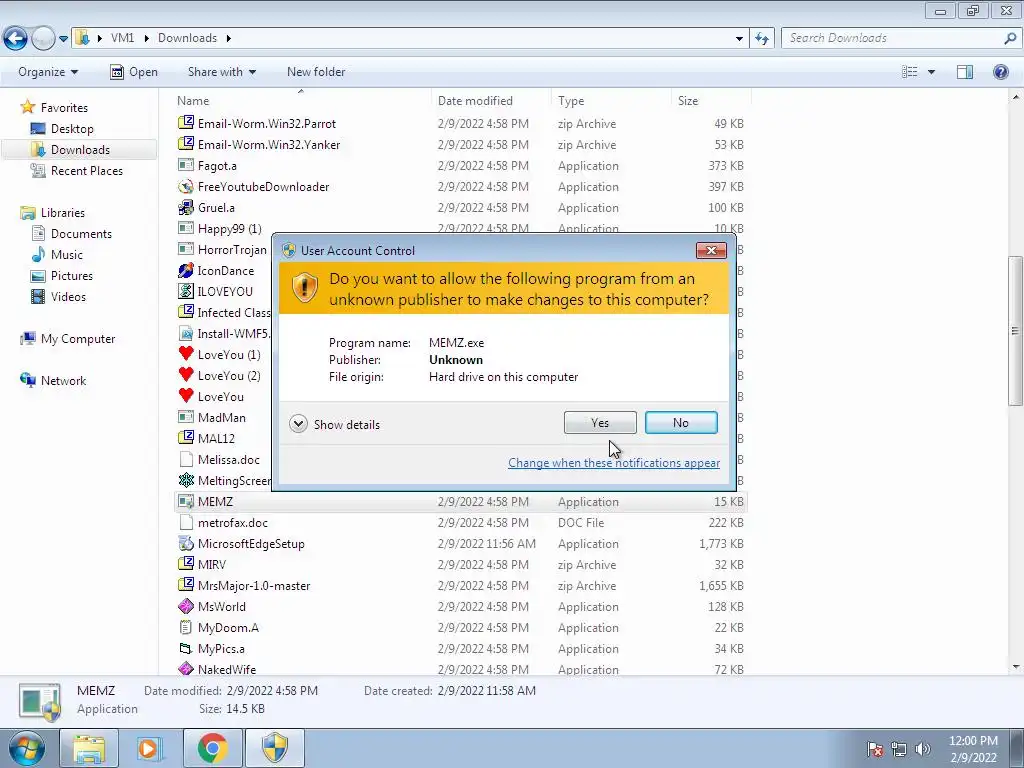Viewport: 1024px width, 768px height.
Task: Select Network in sidebar
Action: (x=54, y=381)
